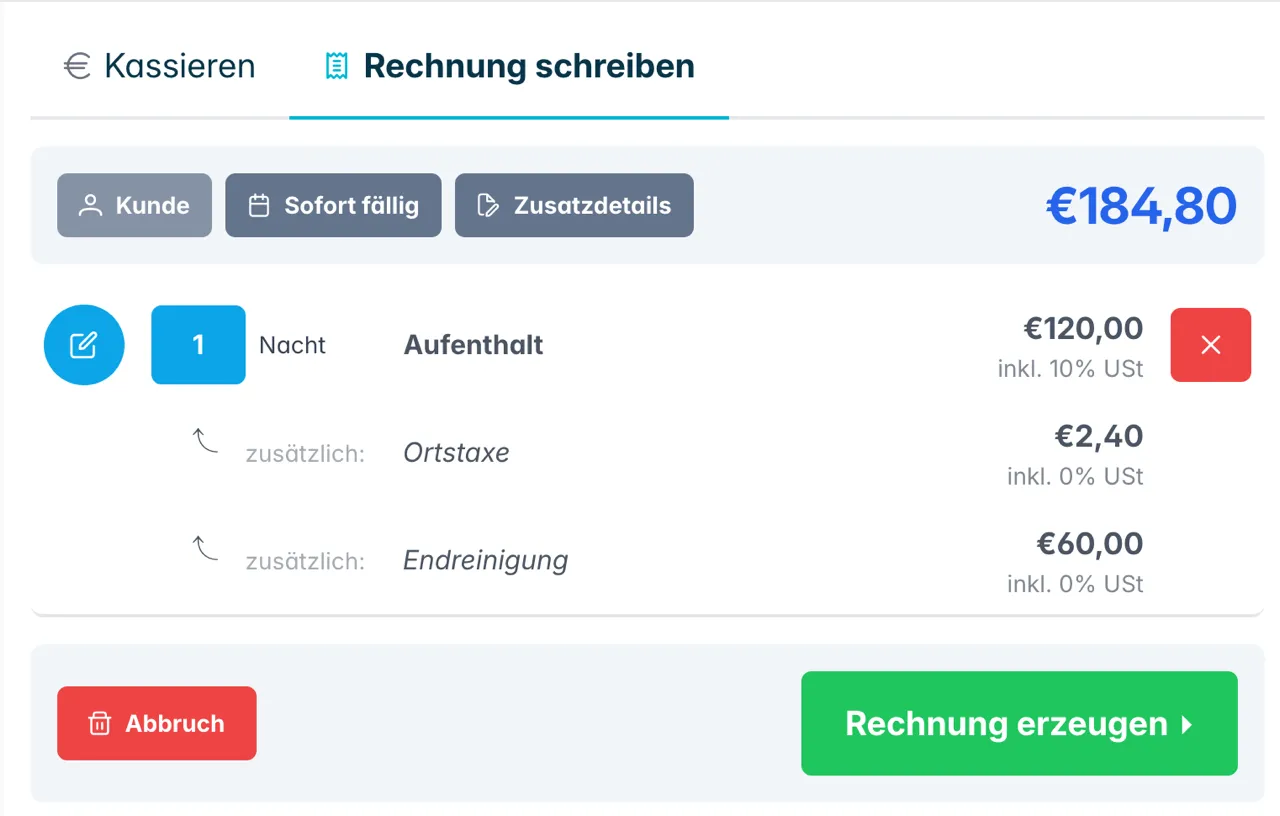Open the Kunde selection

134,205
